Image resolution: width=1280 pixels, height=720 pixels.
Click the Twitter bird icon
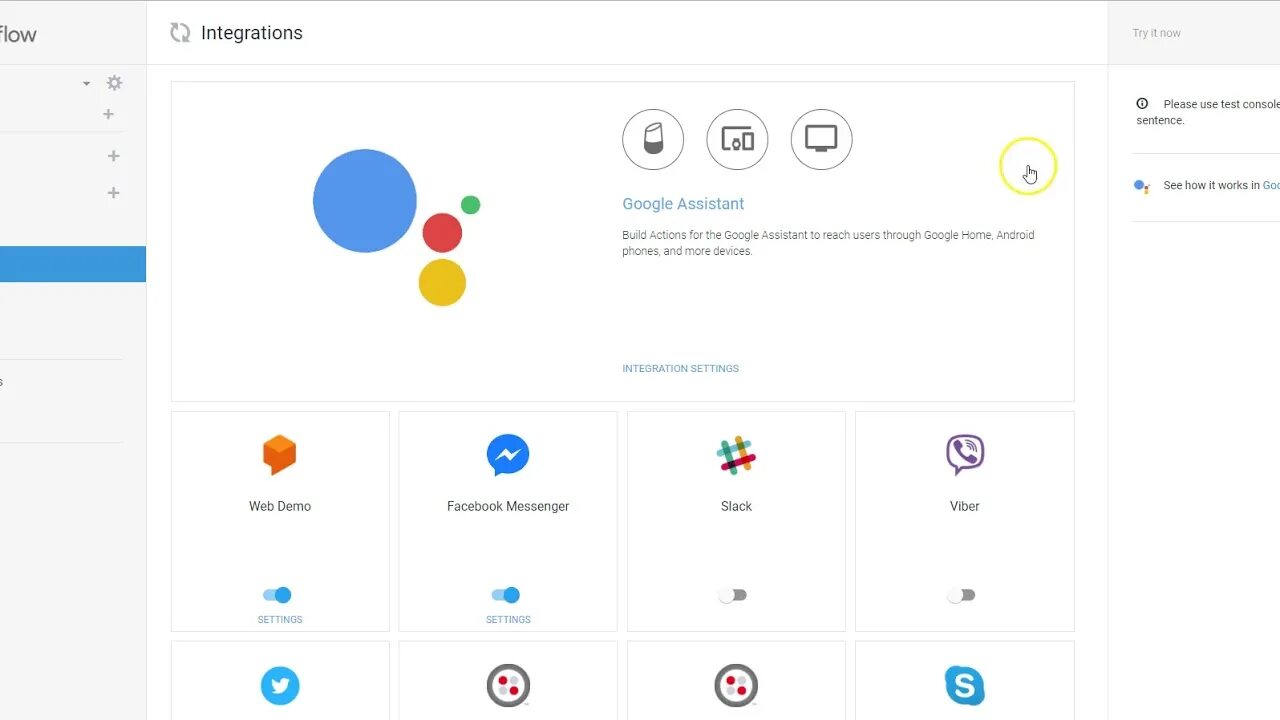(x=280, y=686)
